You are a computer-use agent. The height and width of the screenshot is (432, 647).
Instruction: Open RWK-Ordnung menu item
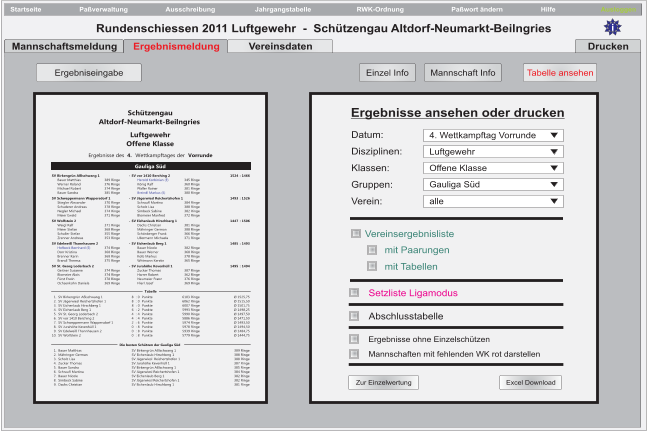380,9
